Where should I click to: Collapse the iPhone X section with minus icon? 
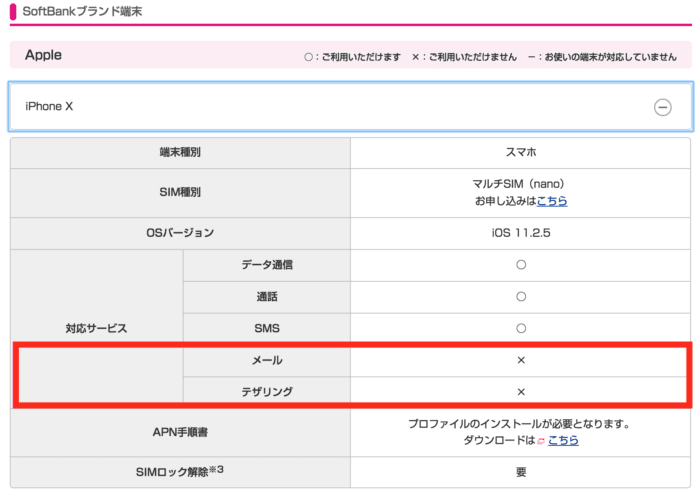tap(662, 108)
